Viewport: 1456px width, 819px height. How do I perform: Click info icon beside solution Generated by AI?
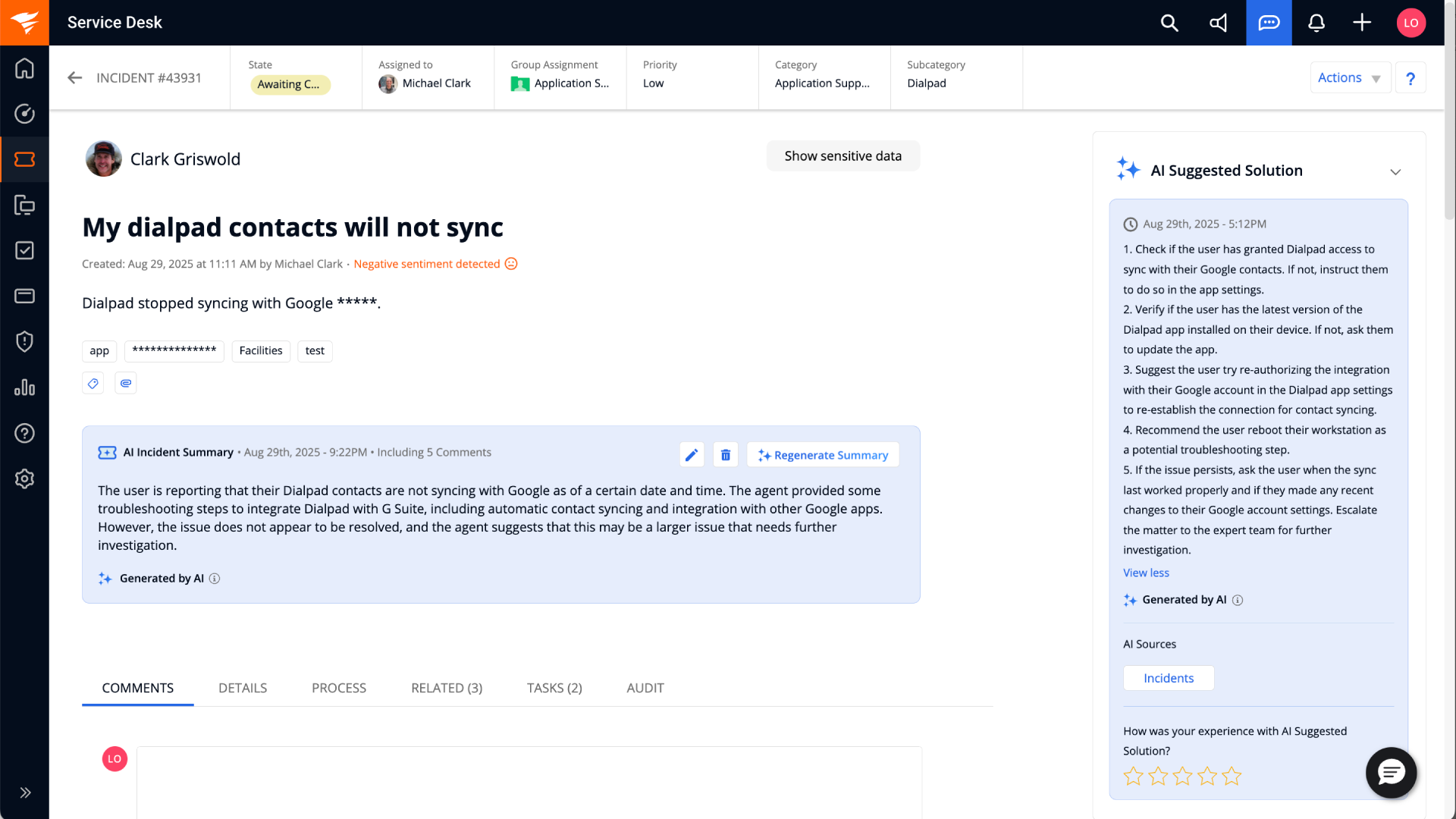coord(1238,600)
